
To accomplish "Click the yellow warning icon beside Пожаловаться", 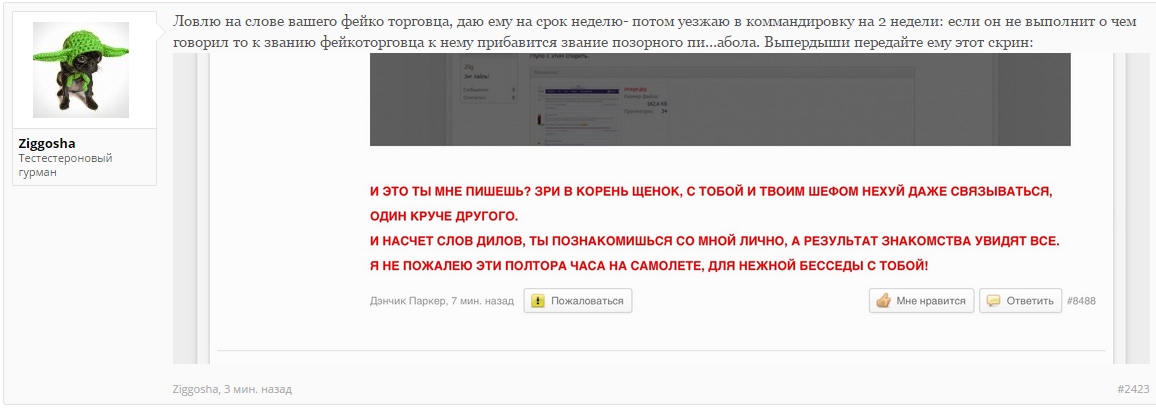I will click(x=538, y=300).
